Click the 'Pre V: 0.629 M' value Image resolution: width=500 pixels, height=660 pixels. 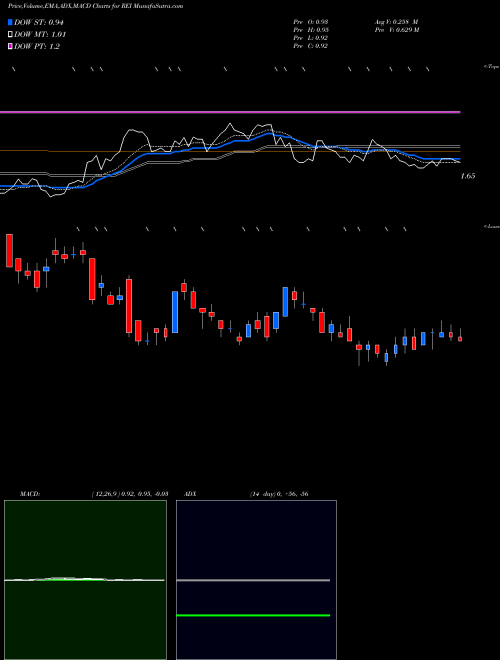pos(397,30)
